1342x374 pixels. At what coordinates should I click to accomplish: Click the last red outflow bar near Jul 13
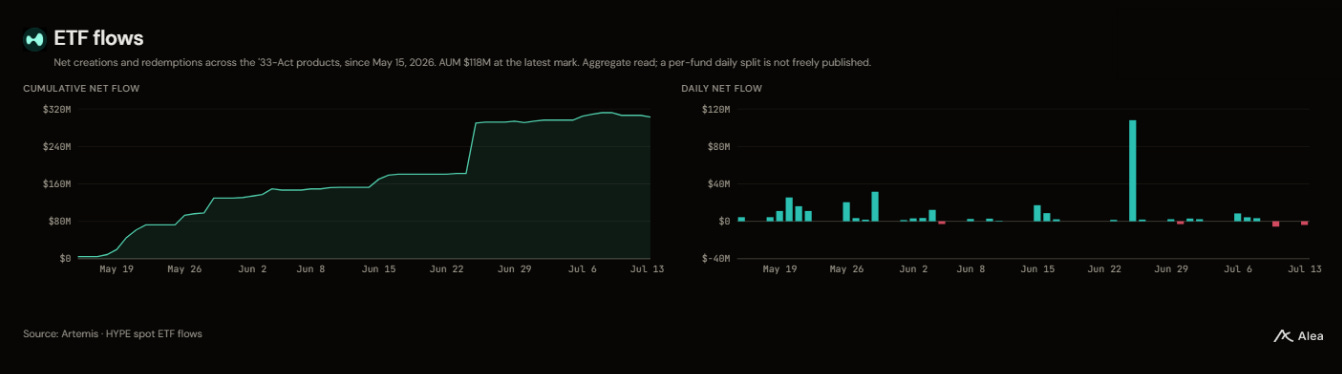1304,223
